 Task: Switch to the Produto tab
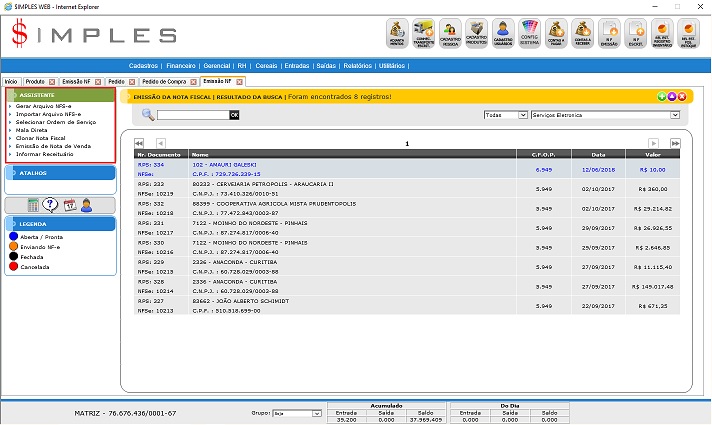[x=35, y=80]
